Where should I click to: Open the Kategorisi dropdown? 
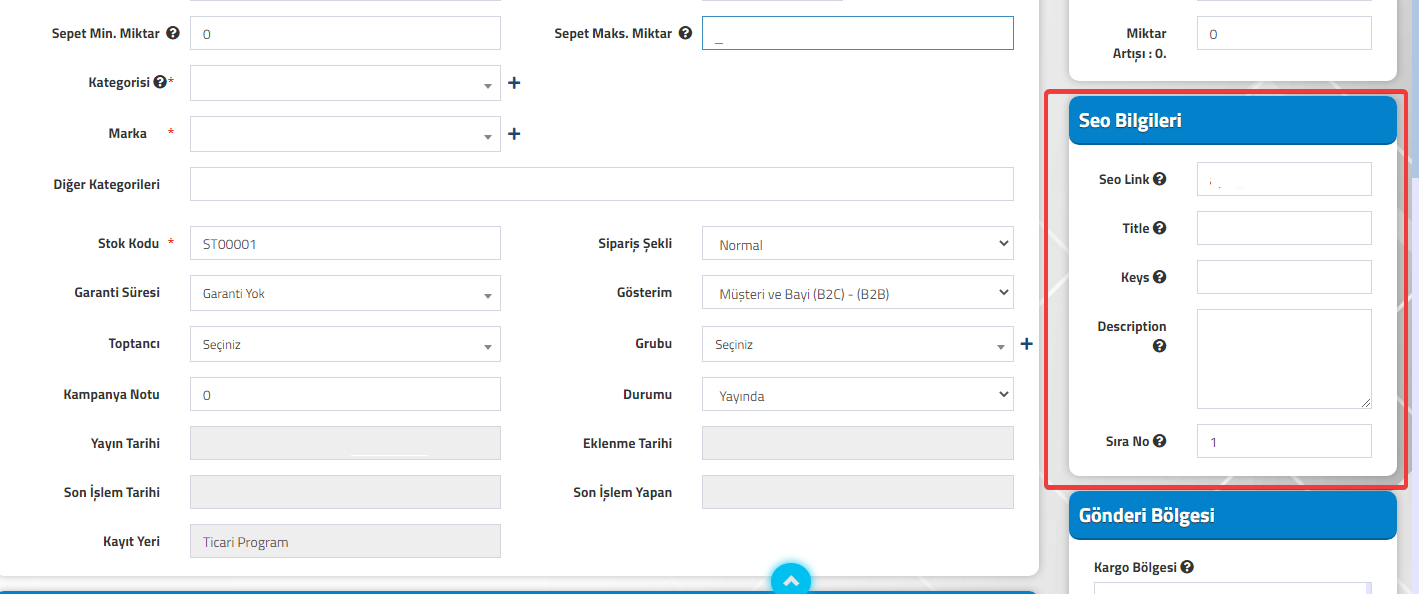345,83
